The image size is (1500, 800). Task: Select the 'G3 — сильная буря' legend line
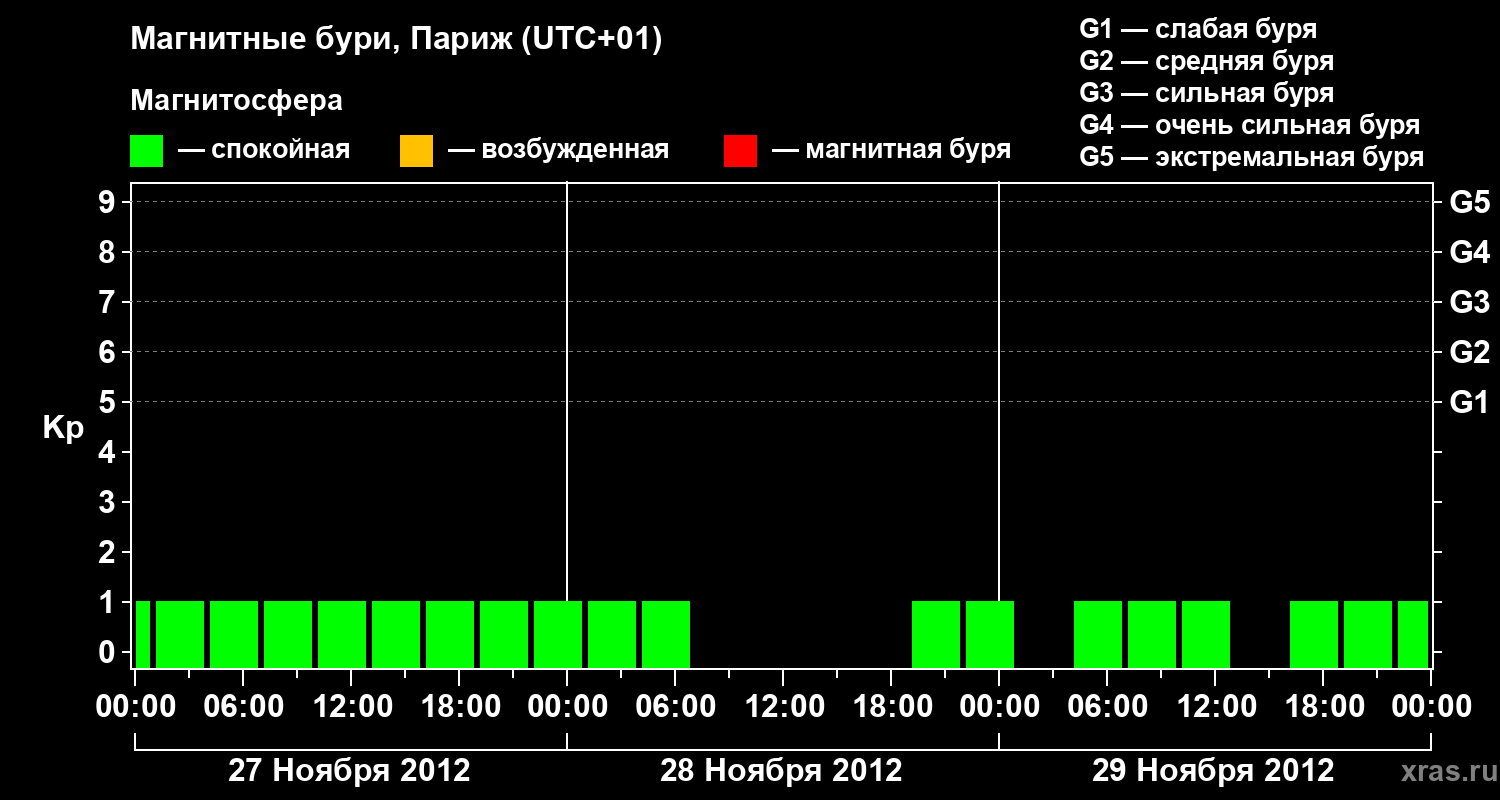pos(1206,93)
